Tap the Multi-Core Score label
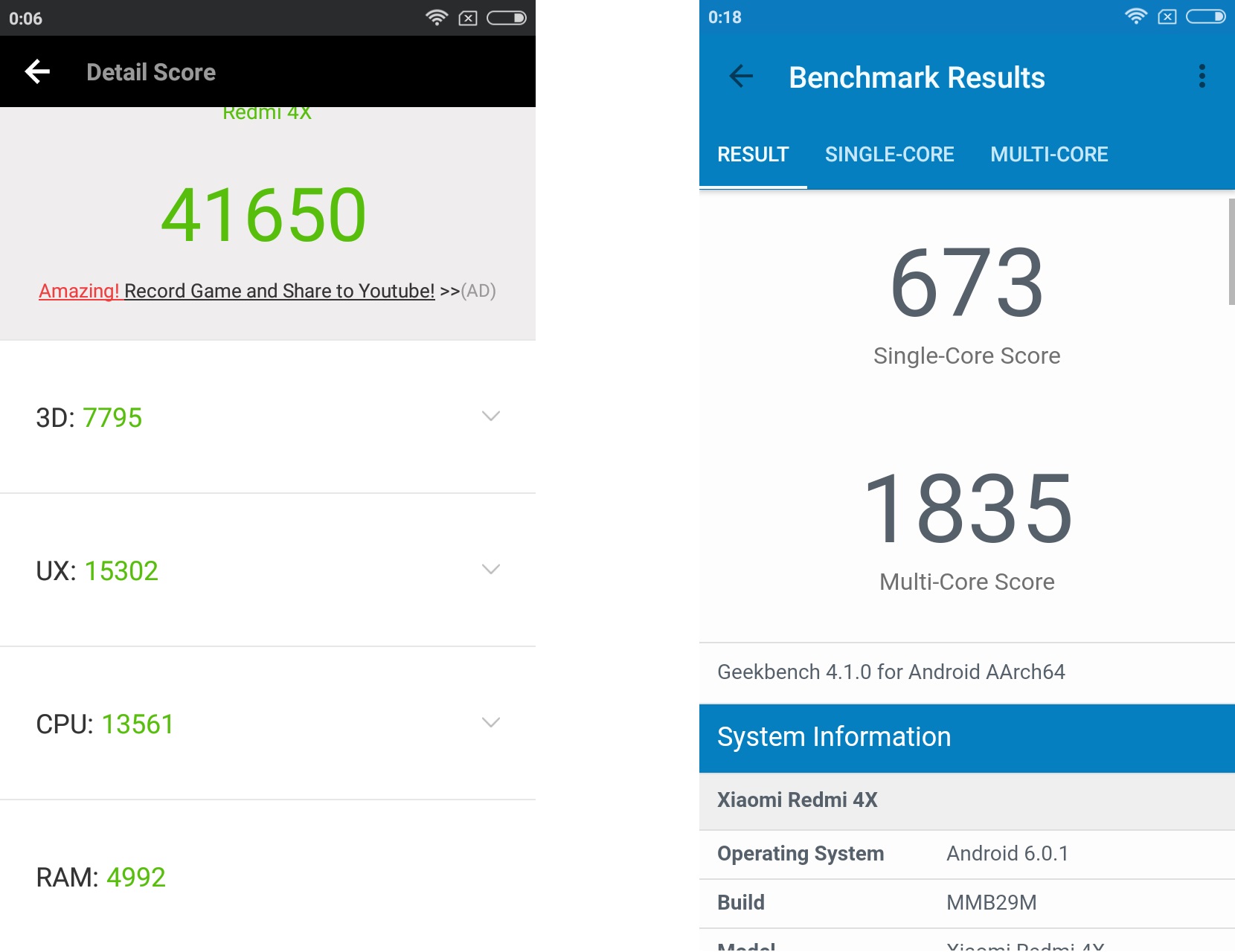Viewport: 1235px width, 952px height. pyautogui.click(x=966, y=582)
